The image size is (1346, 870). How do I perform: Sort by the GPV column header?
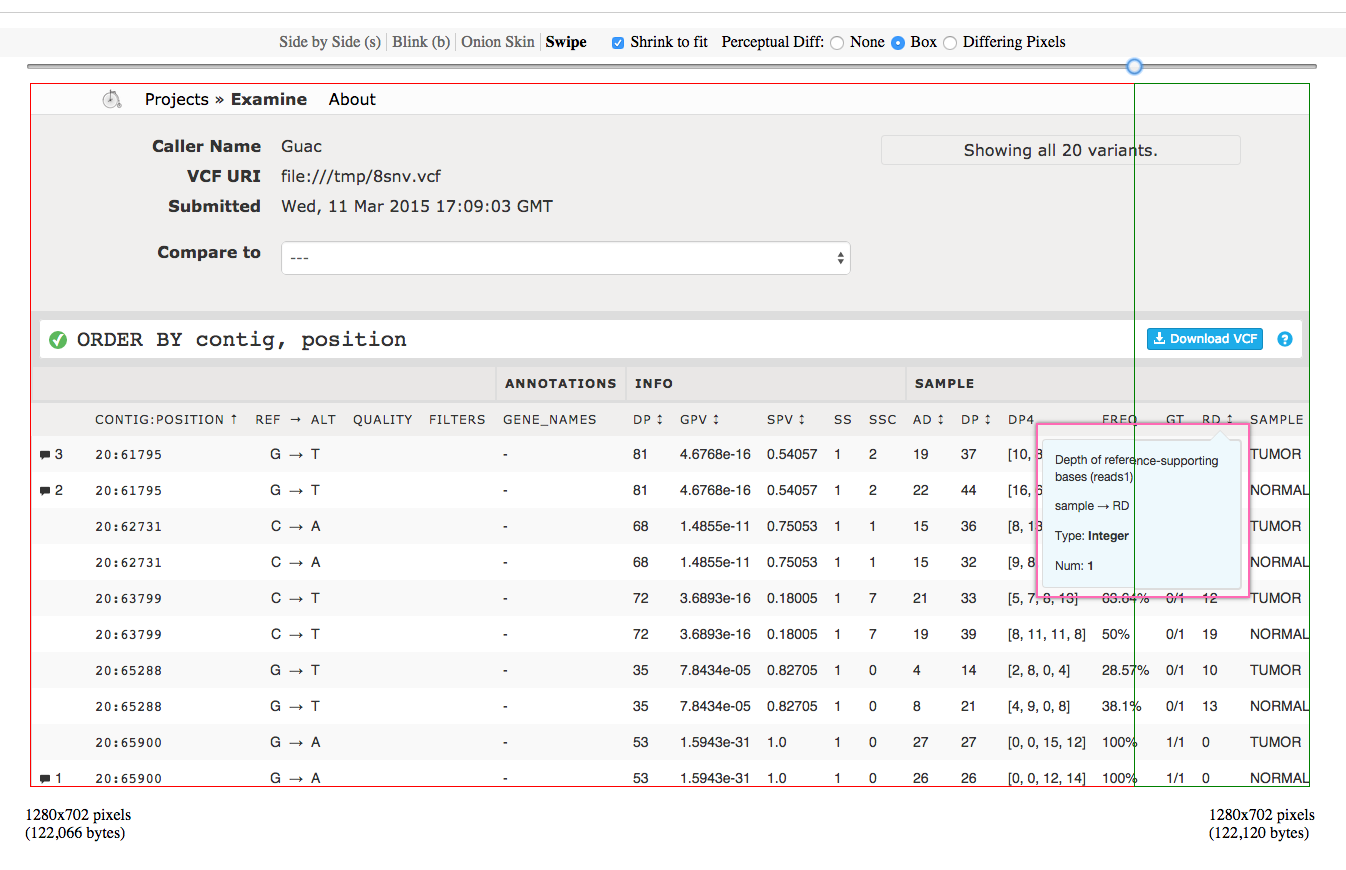700,420
